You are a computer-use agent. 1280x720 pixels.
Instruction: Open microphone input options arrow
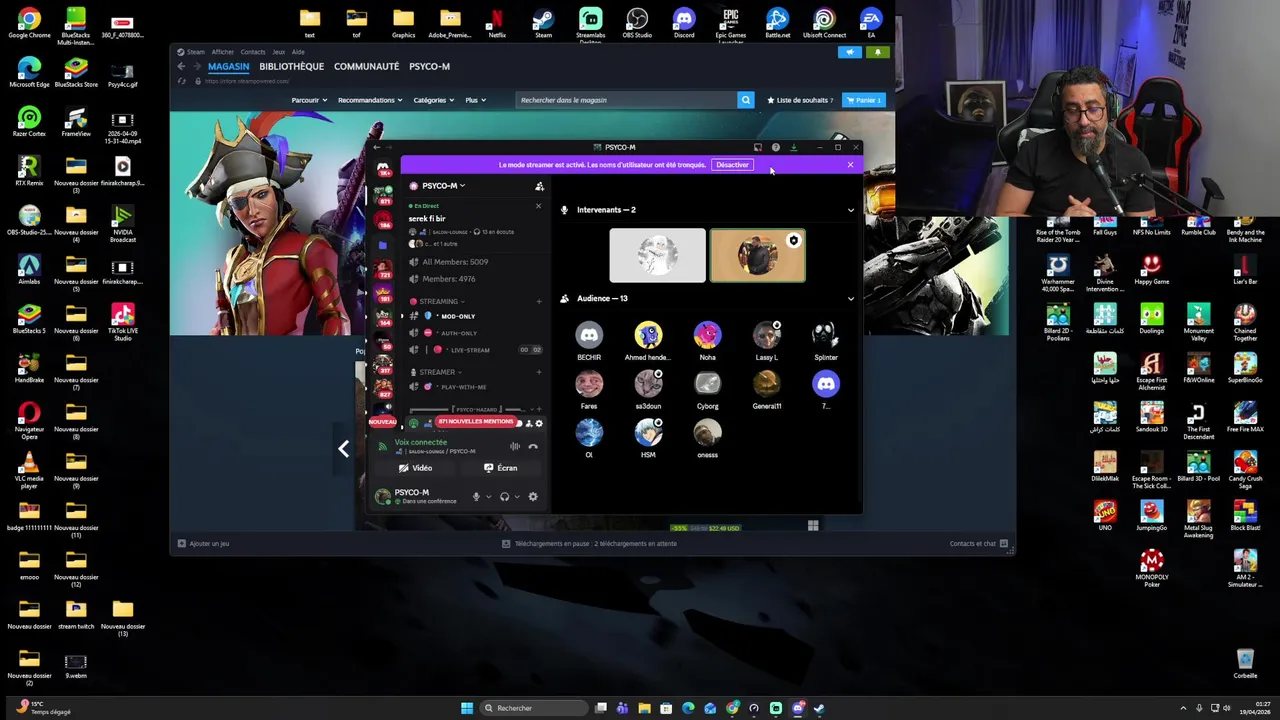point(488,496)
